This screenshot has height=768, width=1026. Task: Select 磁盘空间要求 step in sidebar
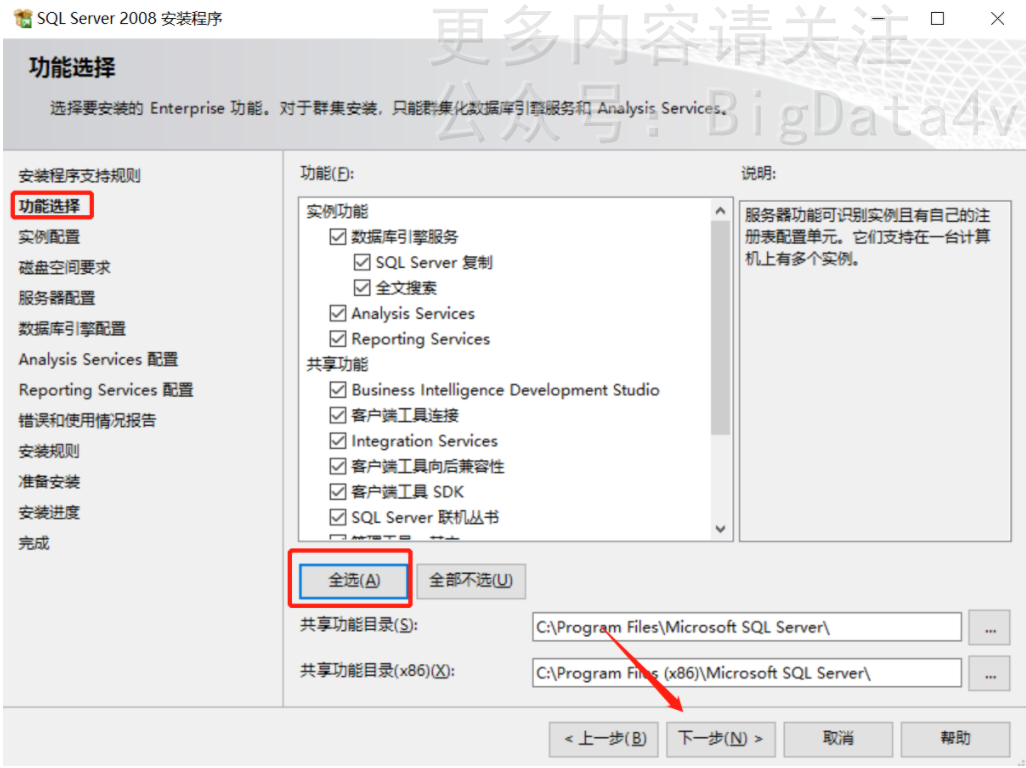(x=64, y=268)
